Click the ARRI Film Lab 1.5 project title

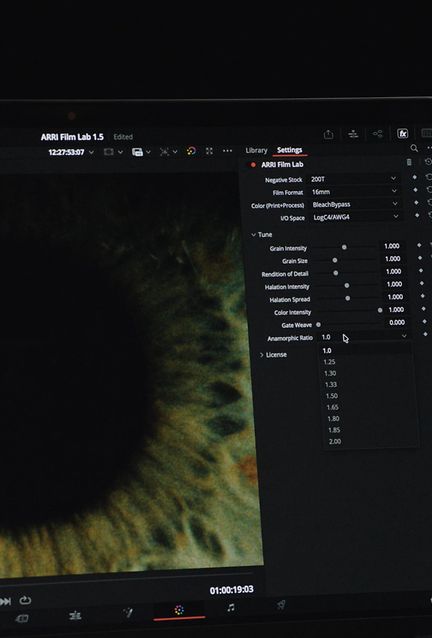(x=72, y=137)
